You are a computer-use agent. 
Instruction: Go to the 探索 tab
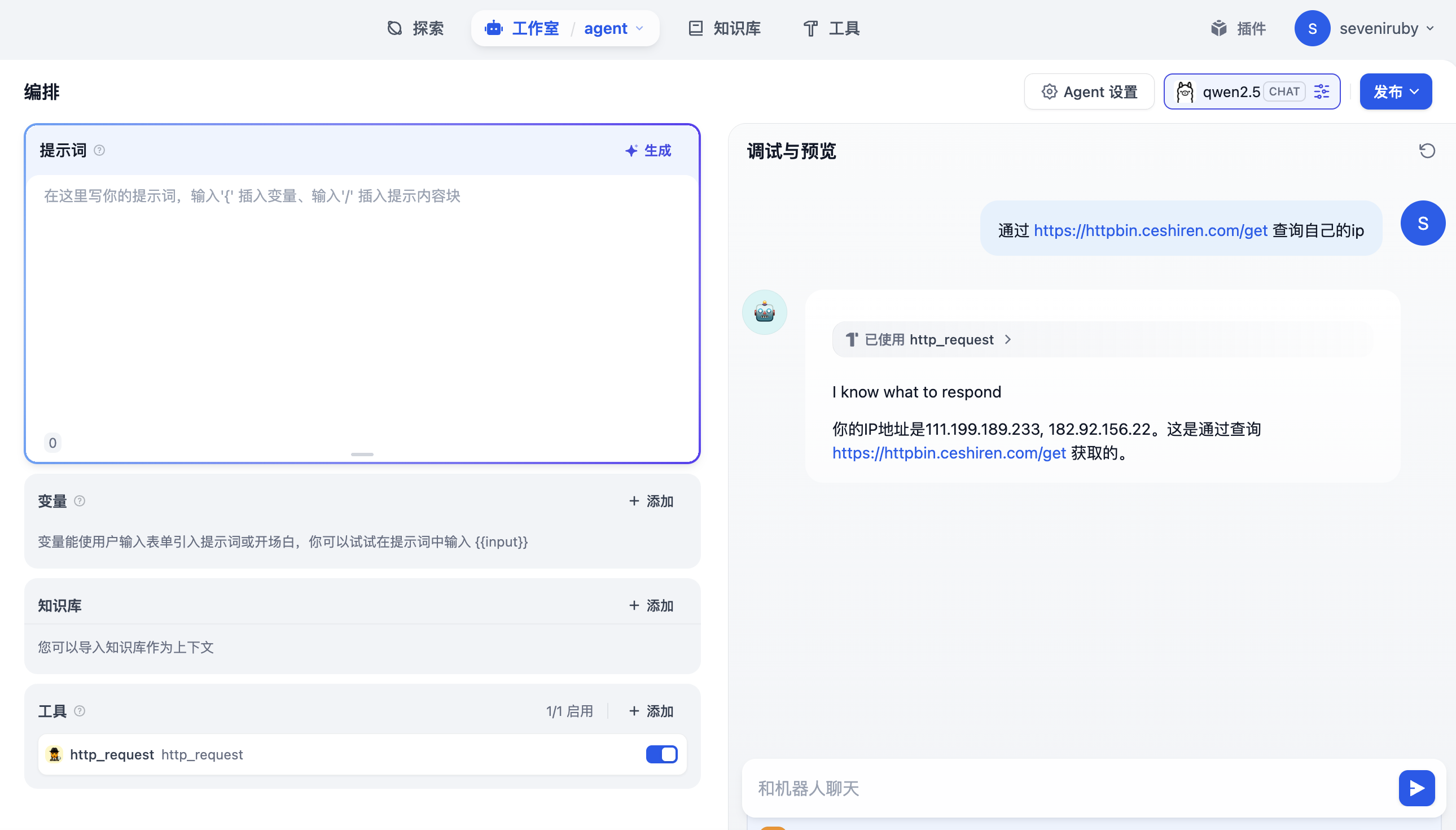(415, 28)
